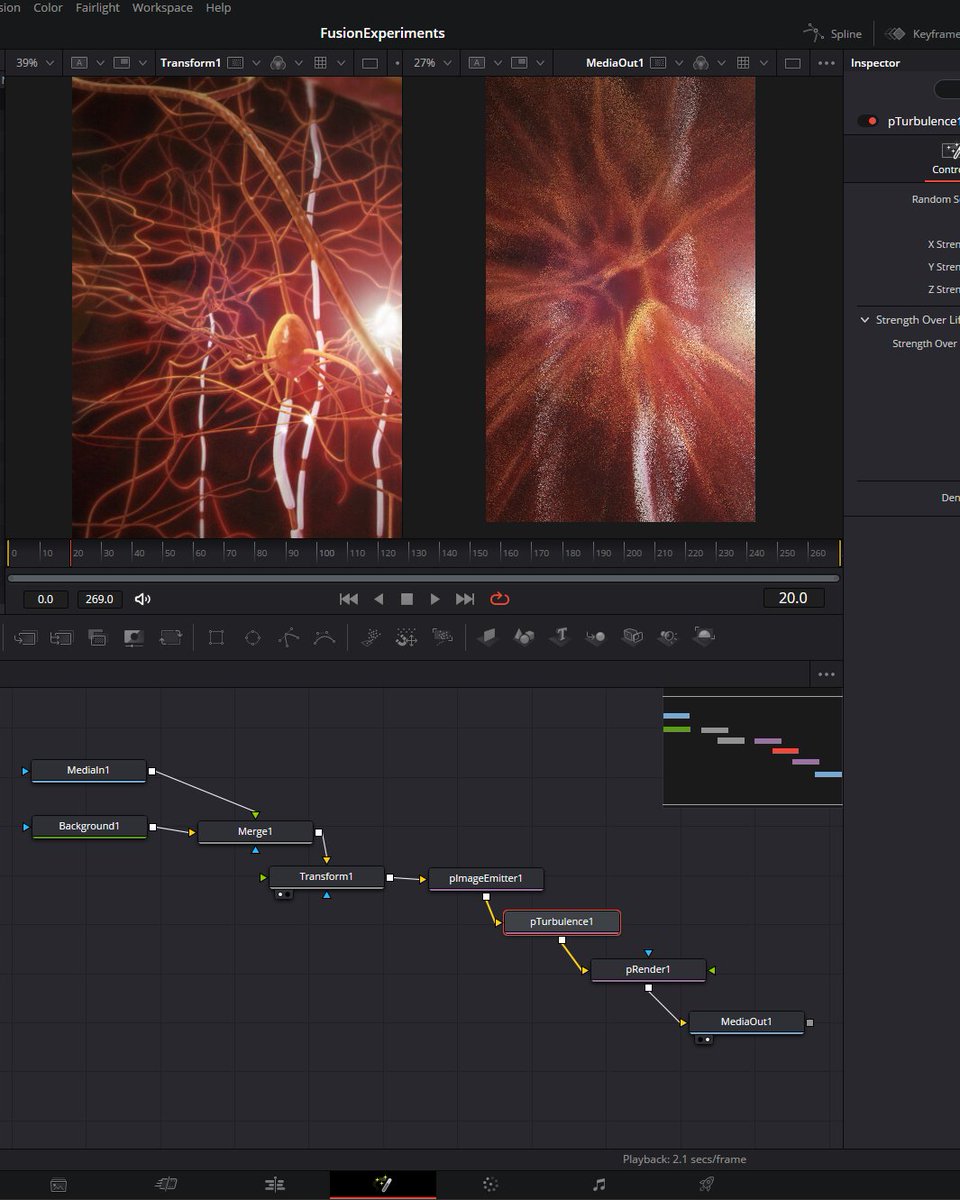Screen dimensions: 960x1200
Task: Add a Matte Control node from toolbar
Action: [x=97, y=637]
